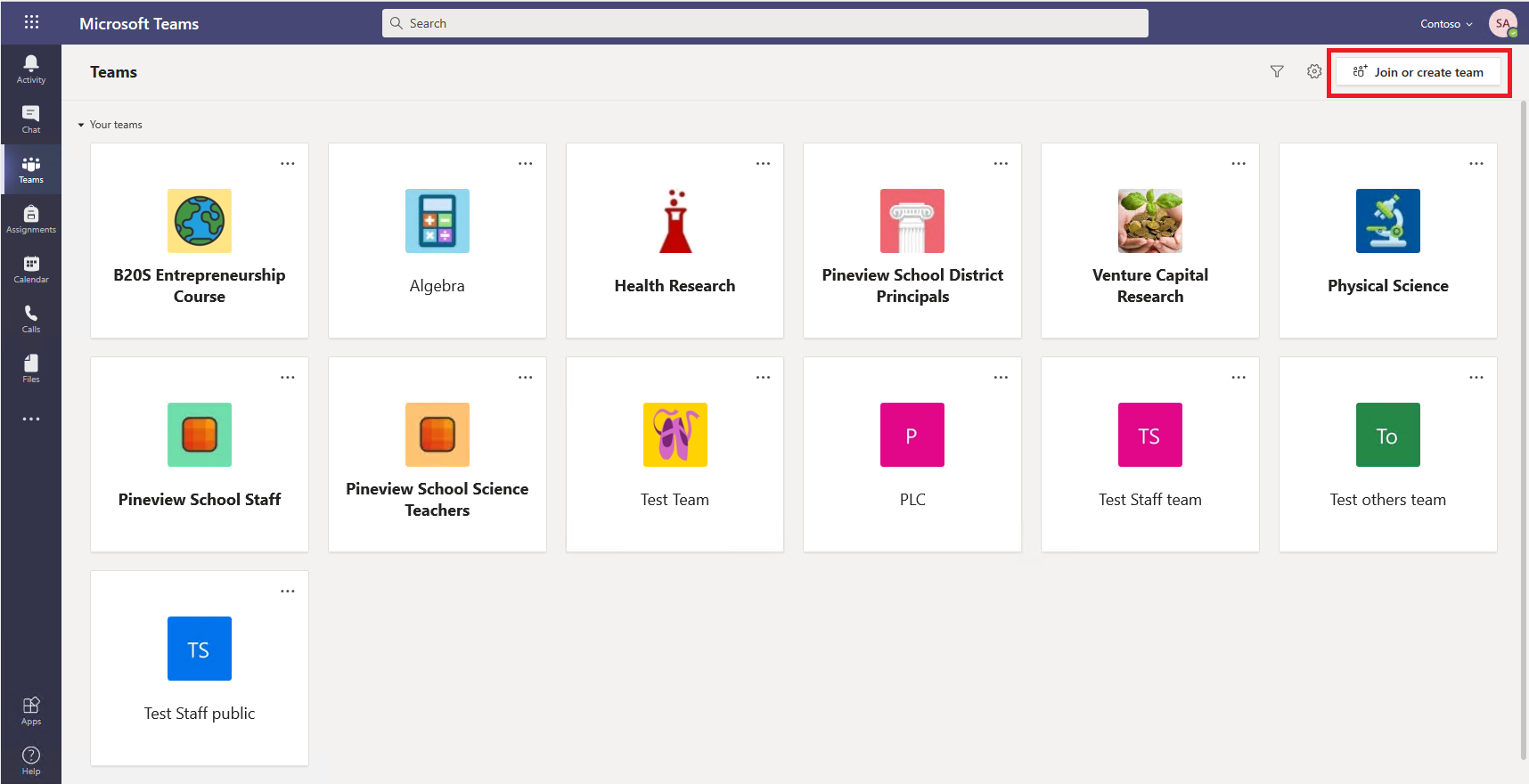1529x784 pixels.
Task: Click the green To Test others team icon
Action: pyautogui.click(x=1388, y=435)
